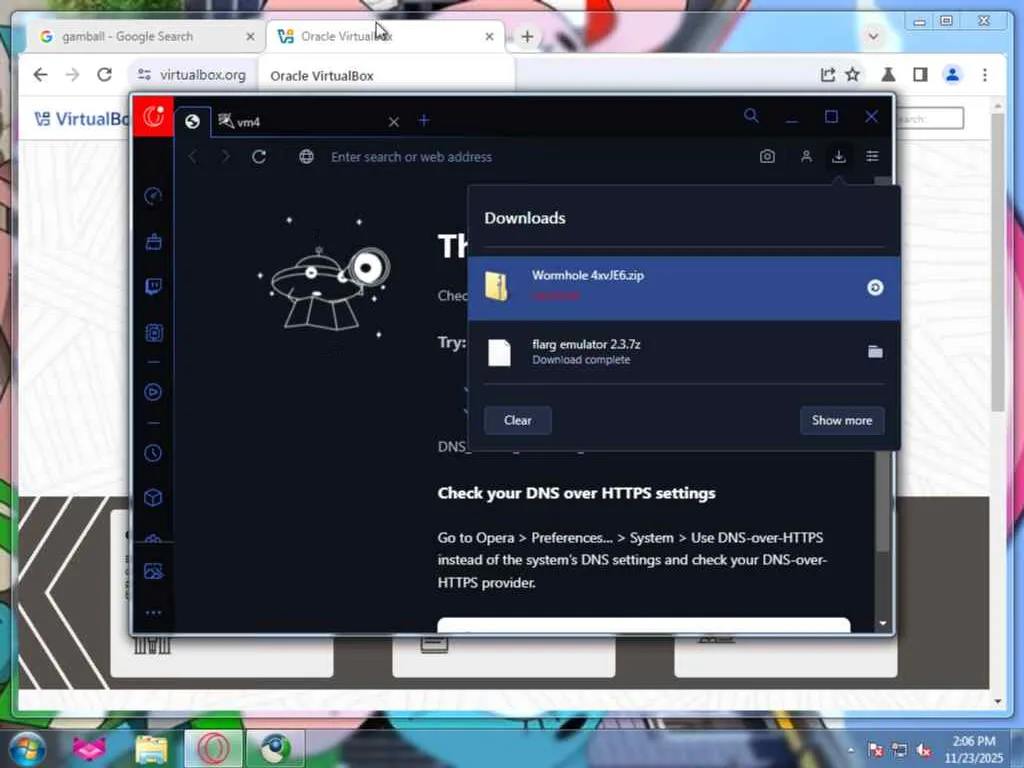The image size is (1024, 768).
Task: Open History clock icon in sidebar
Action: click(153, 453)
